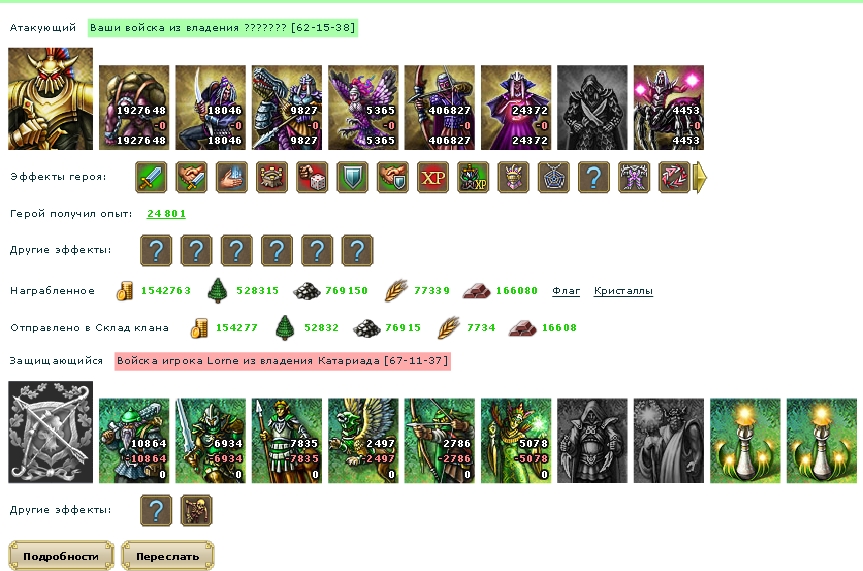Select the fortress castle effect icon
Viewport: 863px width, 571px height.
pyautogui.click(x=271, y=177)
